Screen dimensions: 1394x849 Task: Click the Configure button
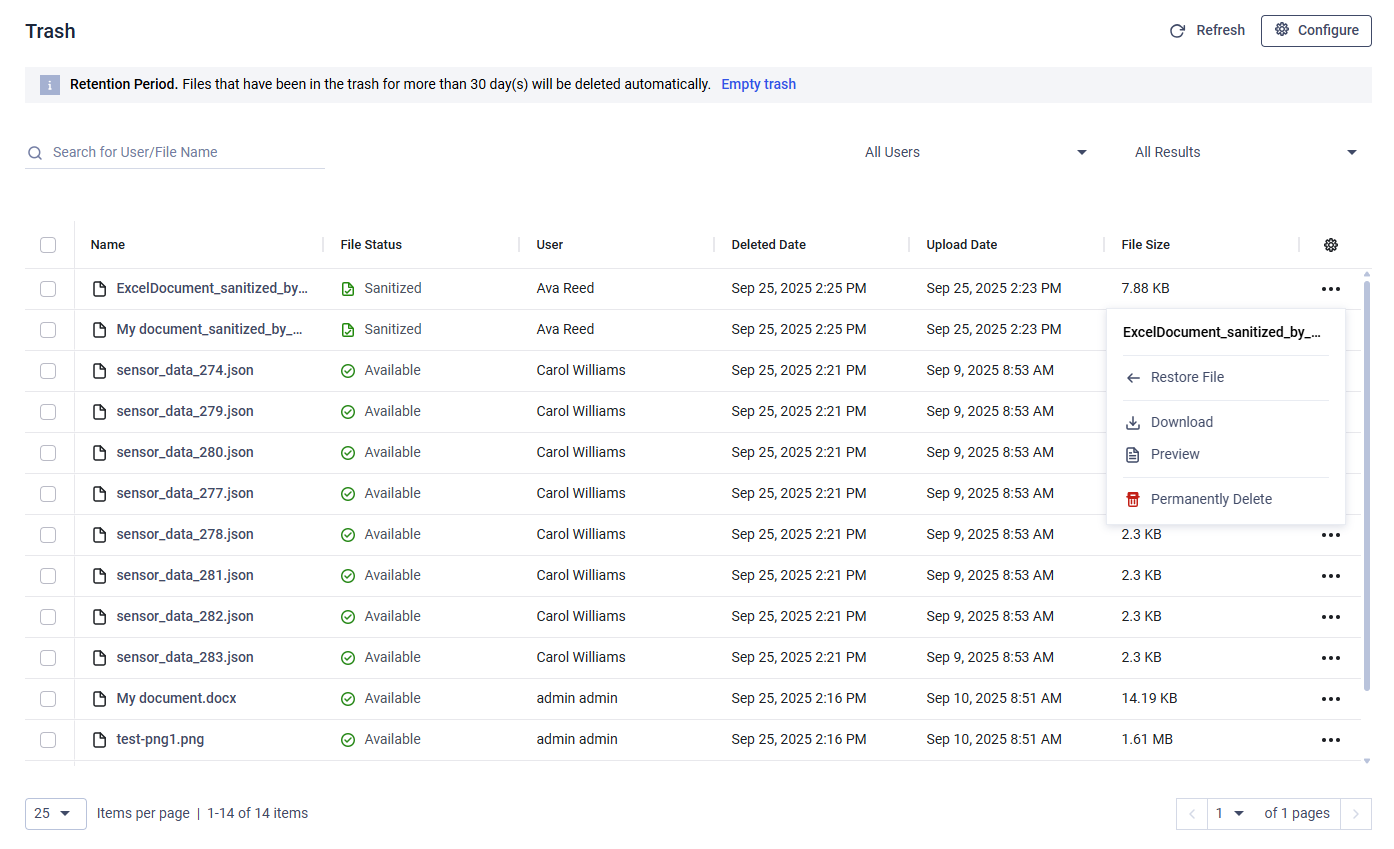pos(1316,31)
